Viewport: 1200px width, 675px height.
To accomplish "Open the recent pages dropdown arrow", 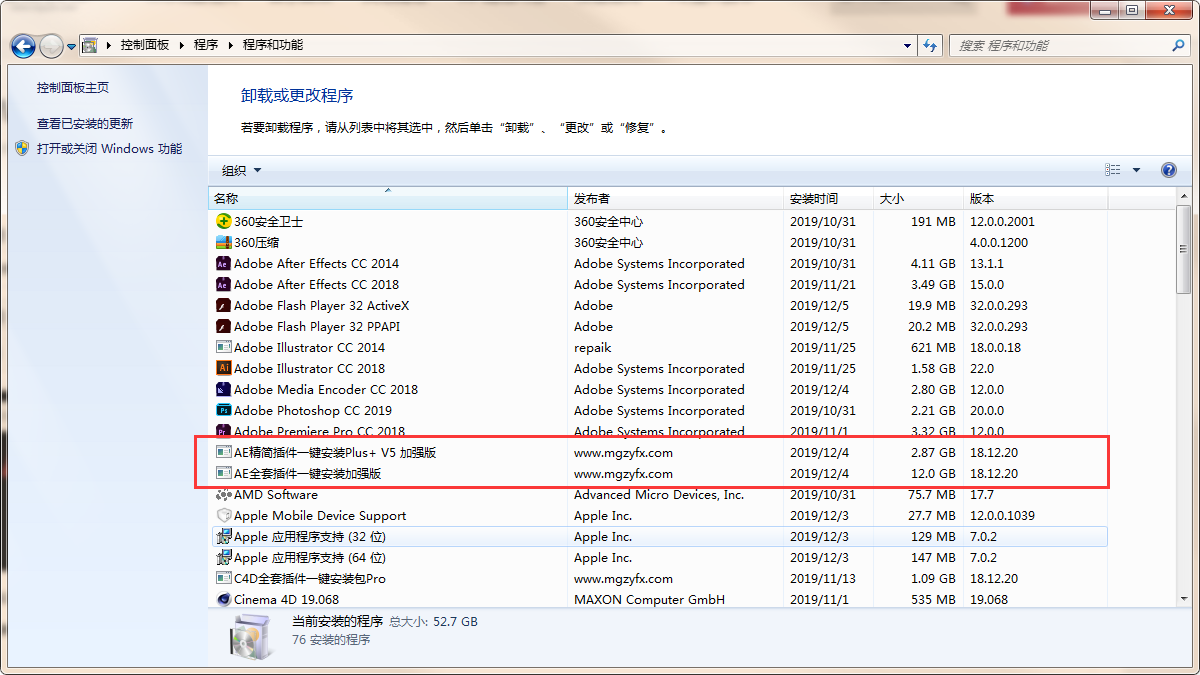I will point(72,46).
